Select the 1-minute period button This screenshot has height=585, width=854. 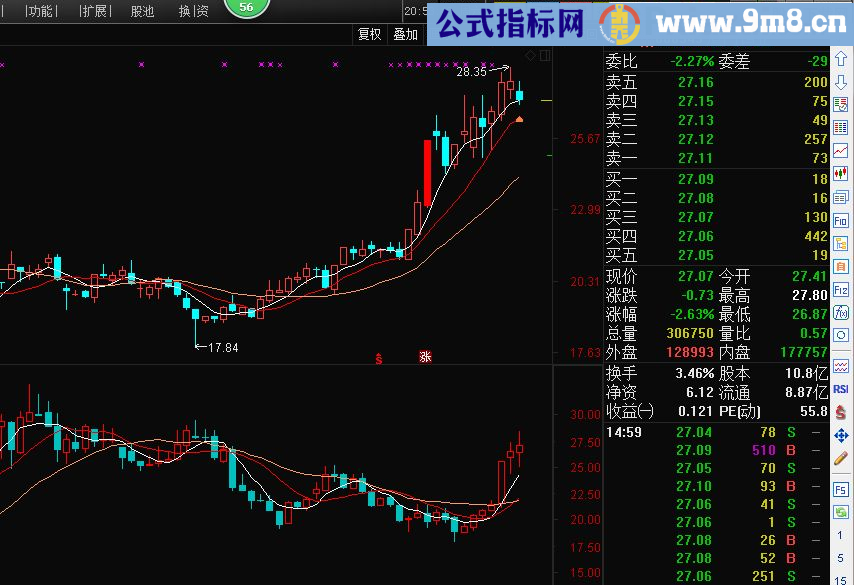(840, 535)
